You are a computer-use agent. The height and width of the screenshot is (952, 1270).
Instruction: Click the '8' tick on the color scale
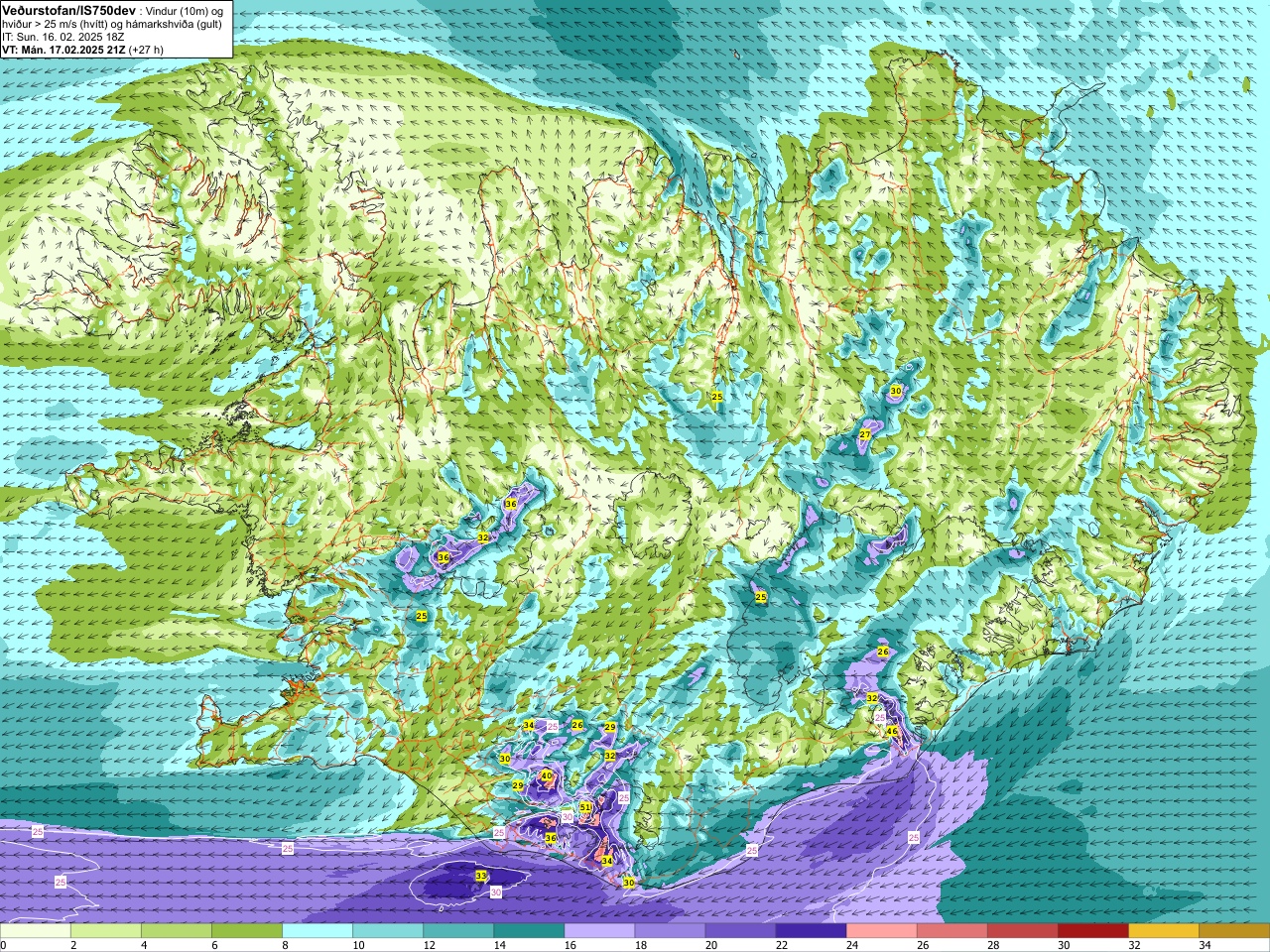click(x=285, y=945)
